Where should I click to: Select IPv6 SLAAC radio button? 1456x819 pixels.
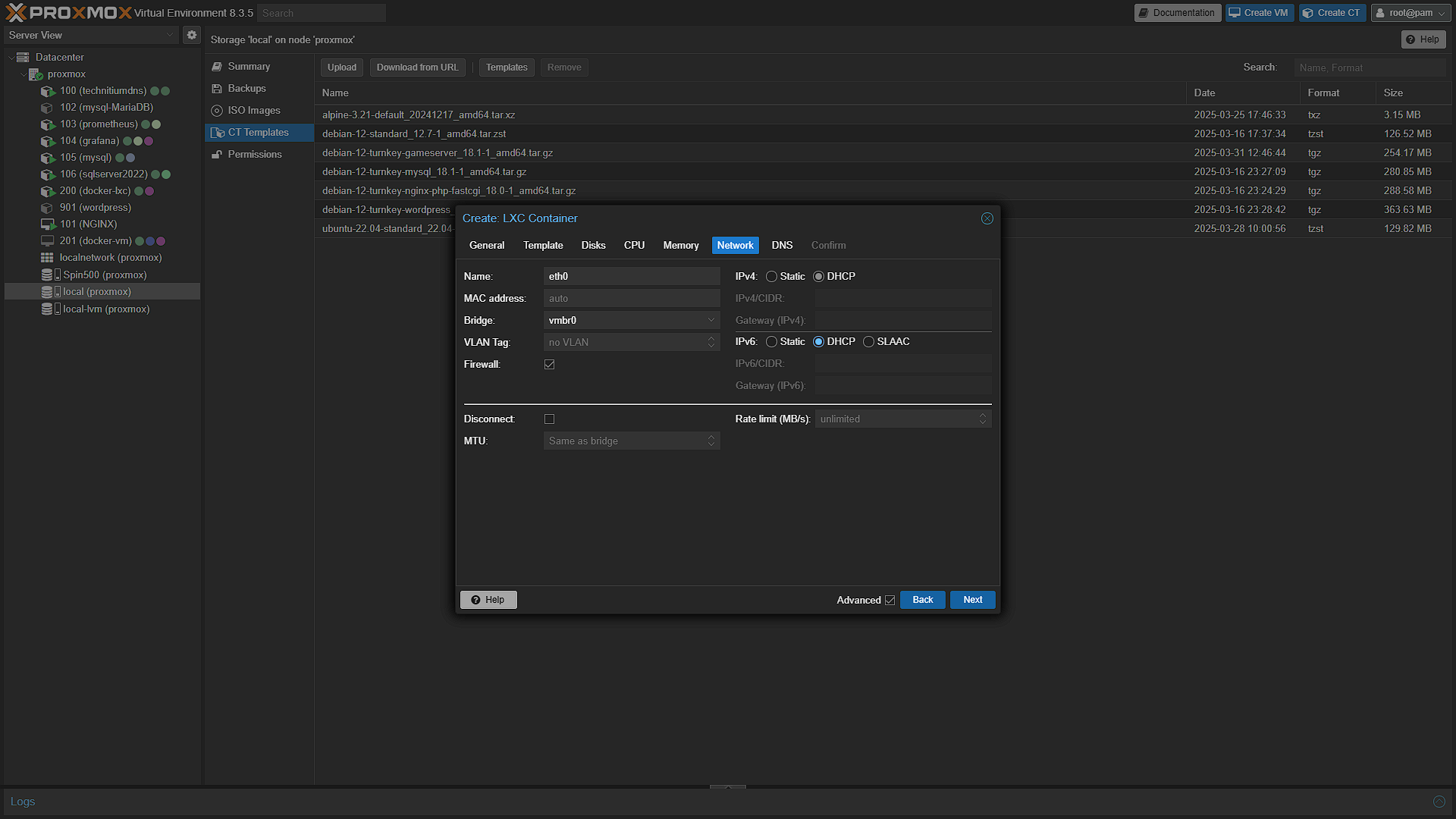click(x=868, y=342)
